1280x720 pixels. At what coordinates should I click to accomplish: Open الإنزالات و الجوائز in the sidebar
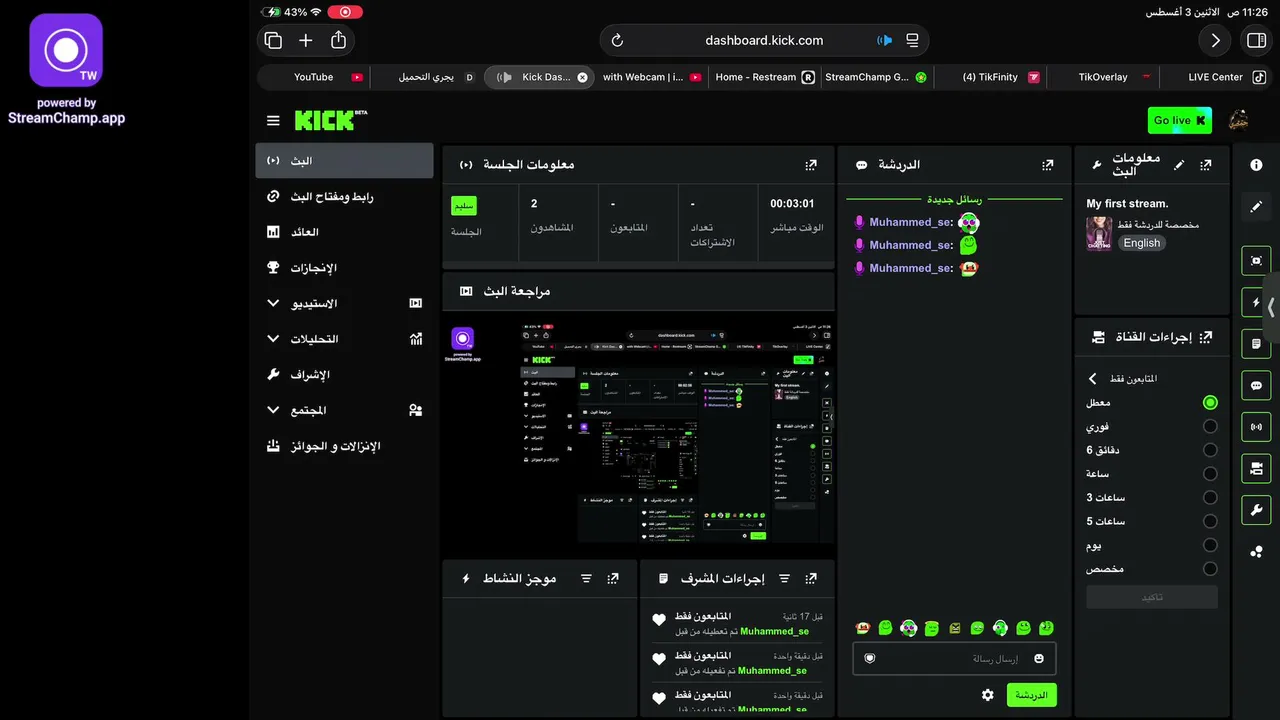[x=344, y=446]
